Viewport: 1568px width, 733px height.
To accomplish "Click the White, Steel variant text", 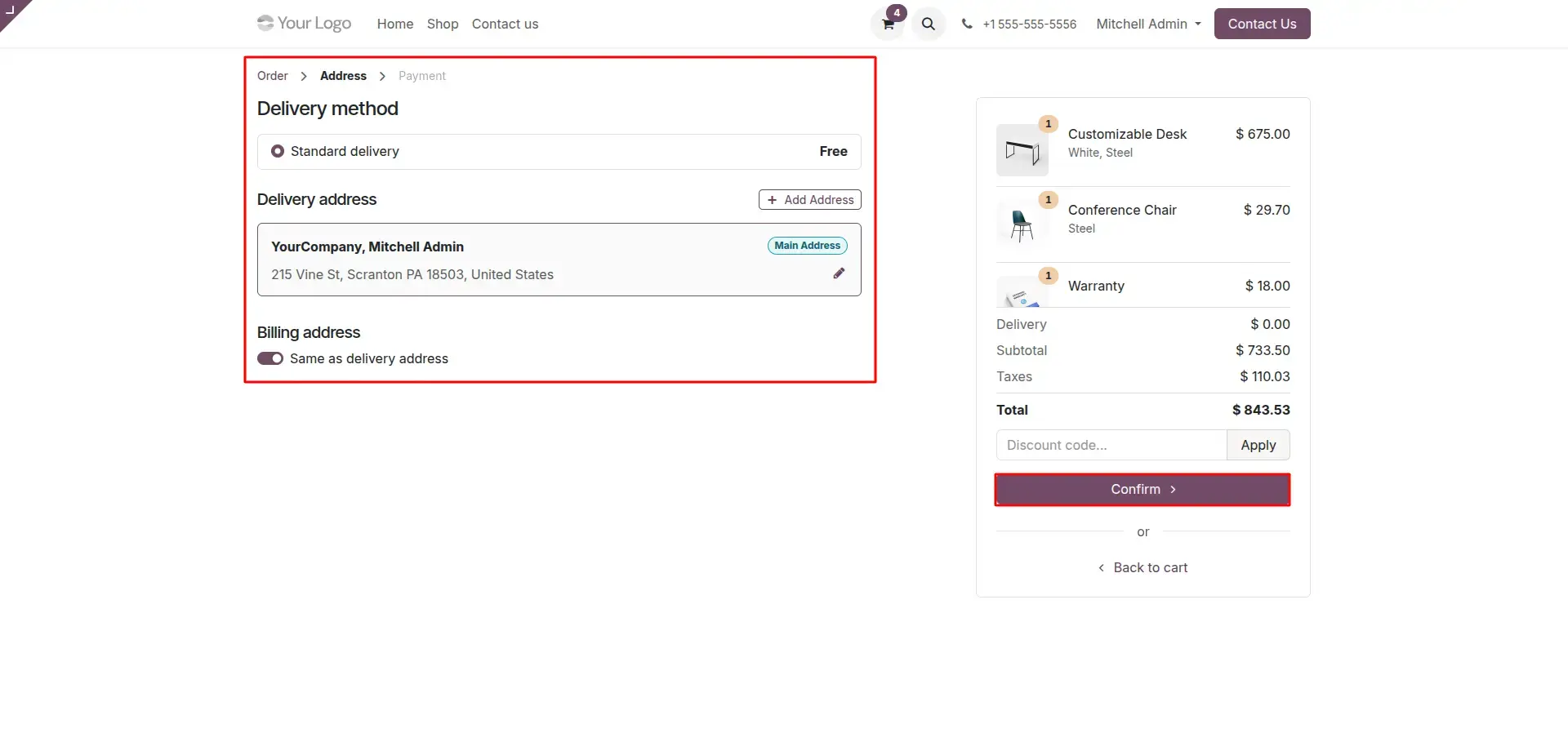I will pos(1100,153).
